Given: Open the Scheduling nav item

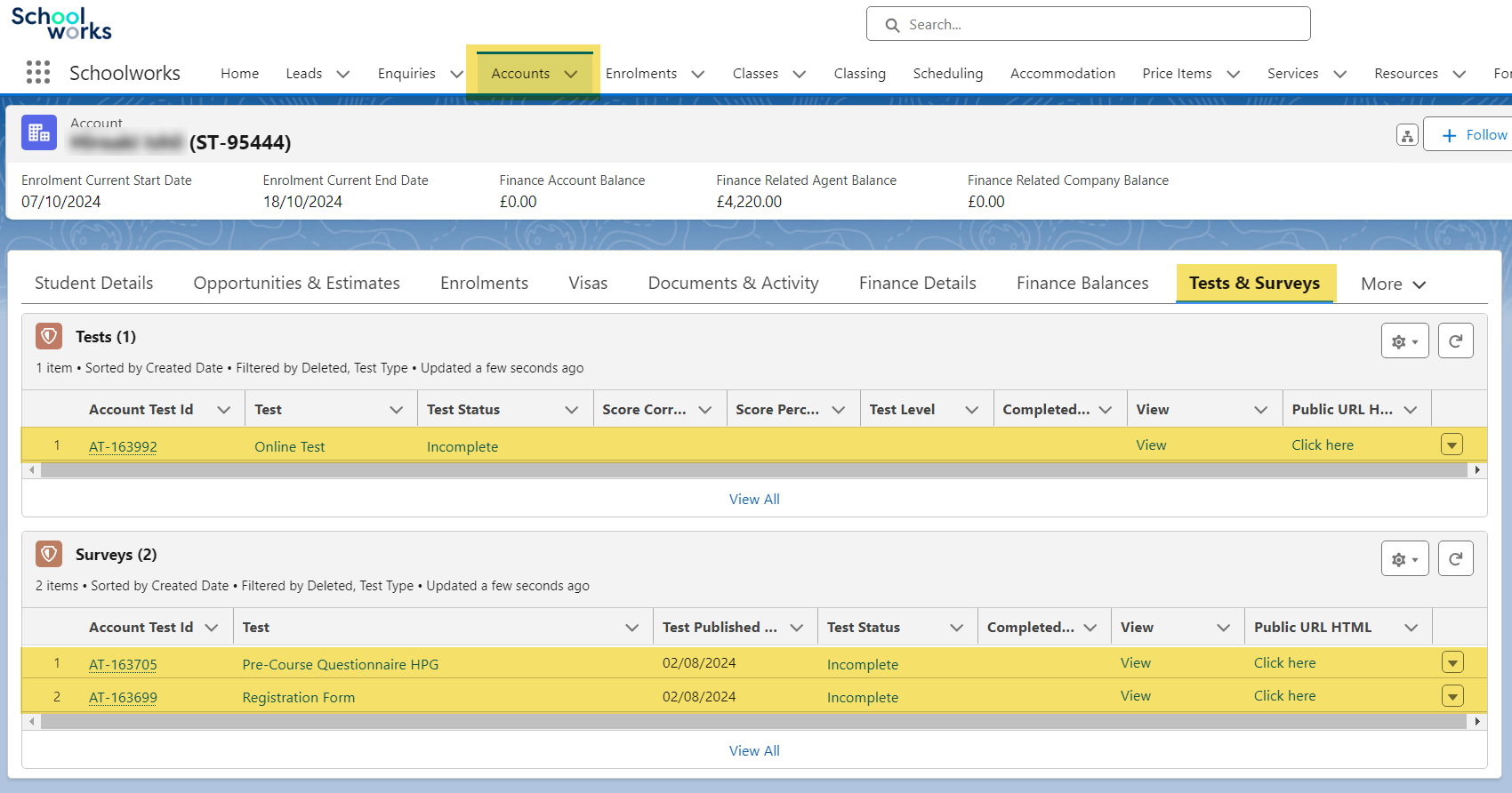Looking at the screenshot, I should (x=948, y=74).
